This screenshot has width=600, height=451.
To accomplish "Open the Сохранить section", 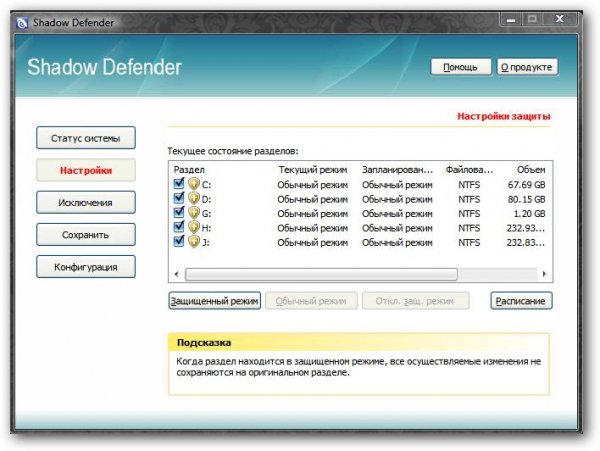I will coord(86,234).
